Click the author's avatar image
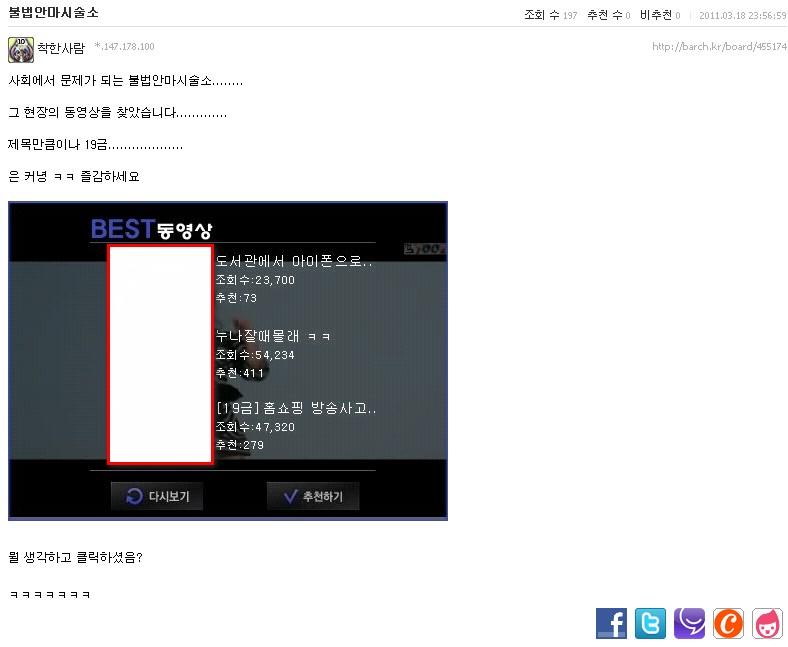This screenshot has height=647, width=788. [x=20, y=49]
